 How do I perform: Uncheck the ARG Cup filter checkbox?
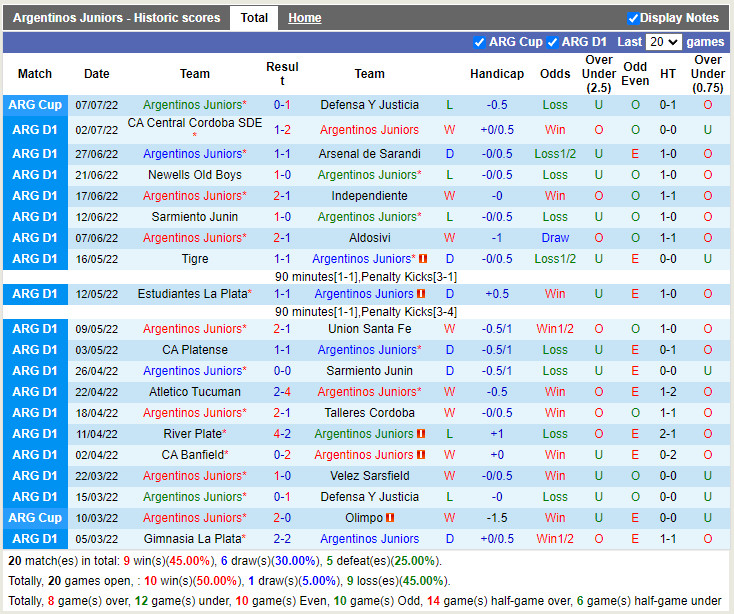[479, 42]
